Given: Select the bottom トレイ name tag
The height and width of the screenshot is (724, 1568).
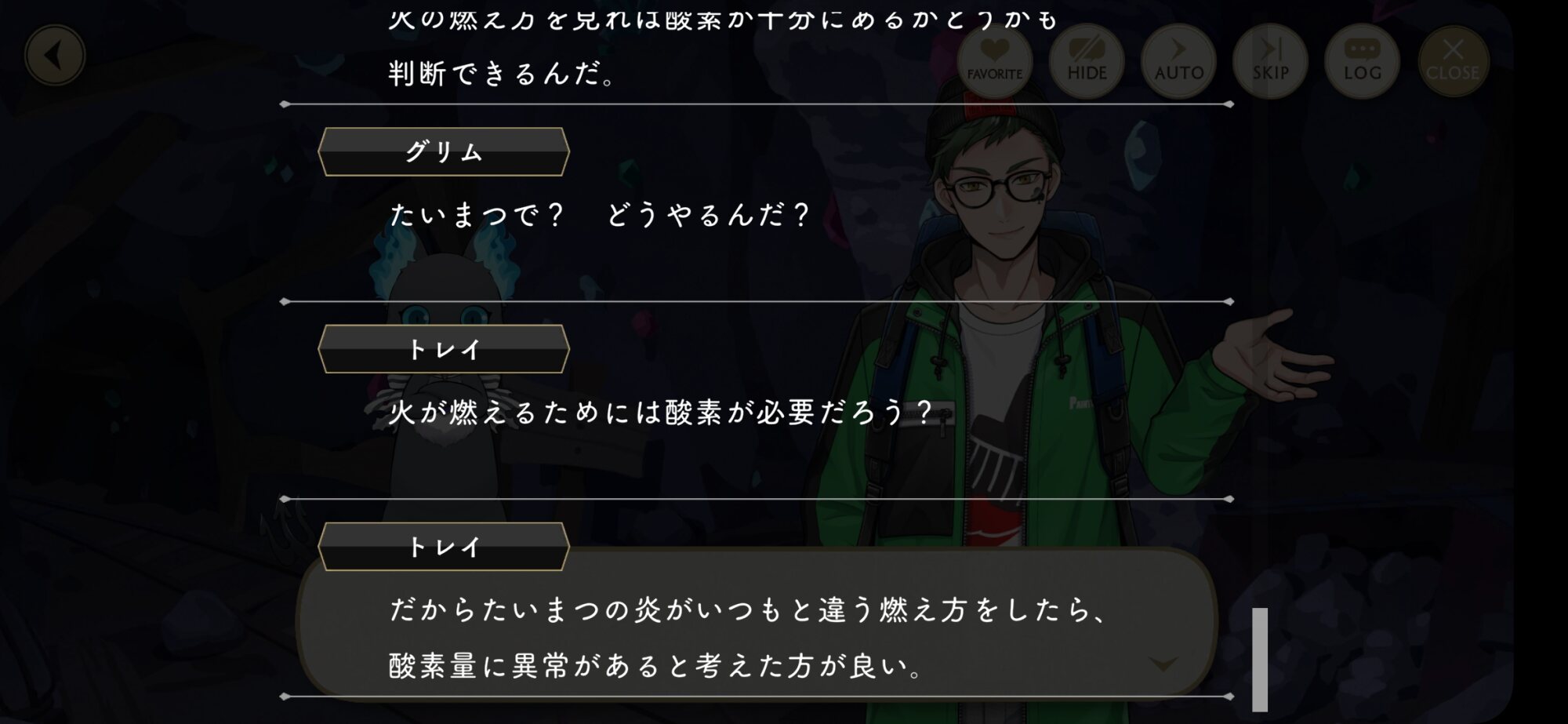Looking at the screenshot, I should (444, 546).
